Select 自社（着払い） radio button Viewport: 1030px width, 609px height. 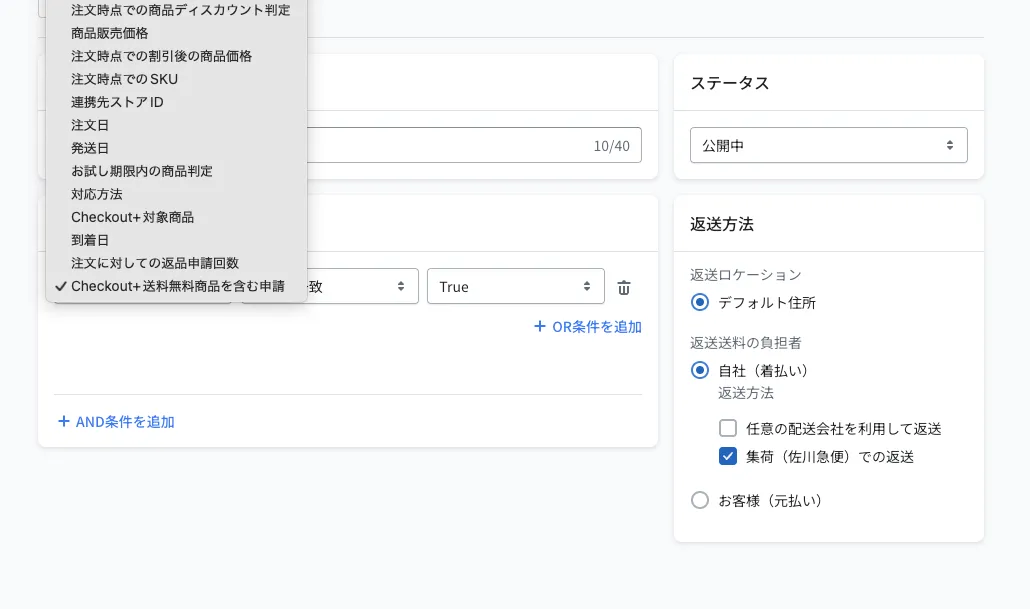[x=700, y=370]
